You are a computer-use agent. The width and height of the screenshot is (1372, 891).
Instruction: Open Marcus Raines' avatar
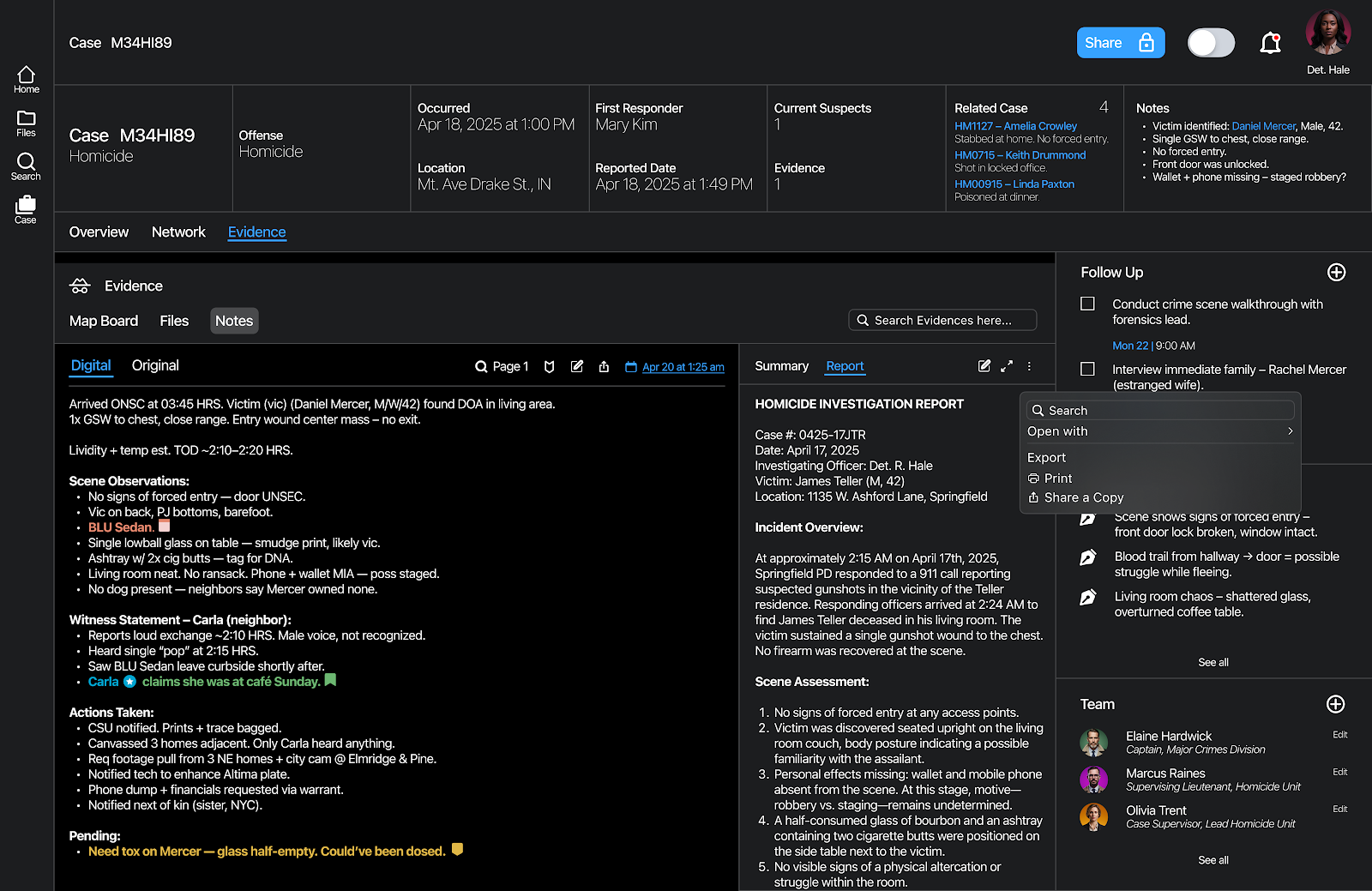(1093, 780)
